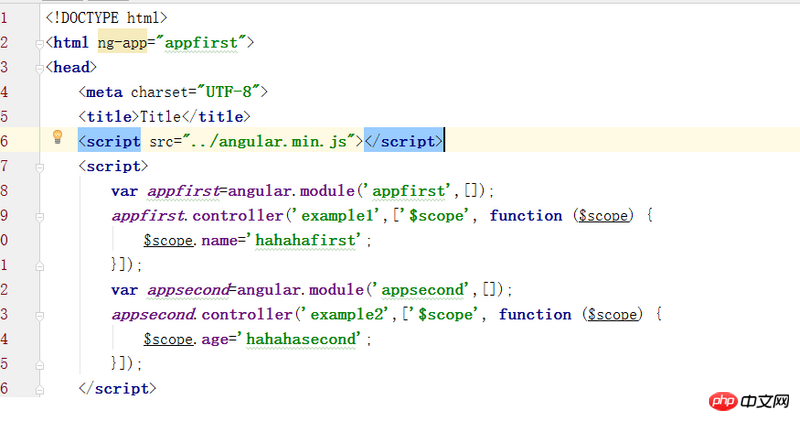The height and width of the screenshot is (421, 800).
Task: Click the fold end marker after hahahasecond line
Action: (39, 365)
